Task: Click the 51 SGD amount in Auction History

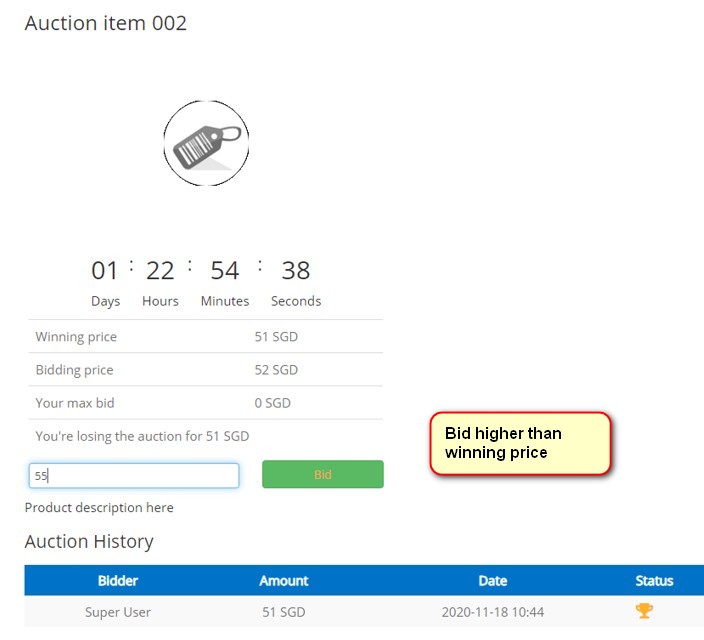Action: click(x=284, y=611)
